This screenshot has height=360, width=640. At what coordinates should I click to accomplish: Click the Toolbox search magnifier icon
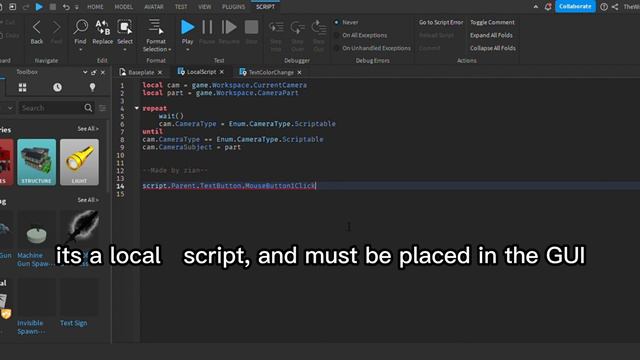coord(88,108)
